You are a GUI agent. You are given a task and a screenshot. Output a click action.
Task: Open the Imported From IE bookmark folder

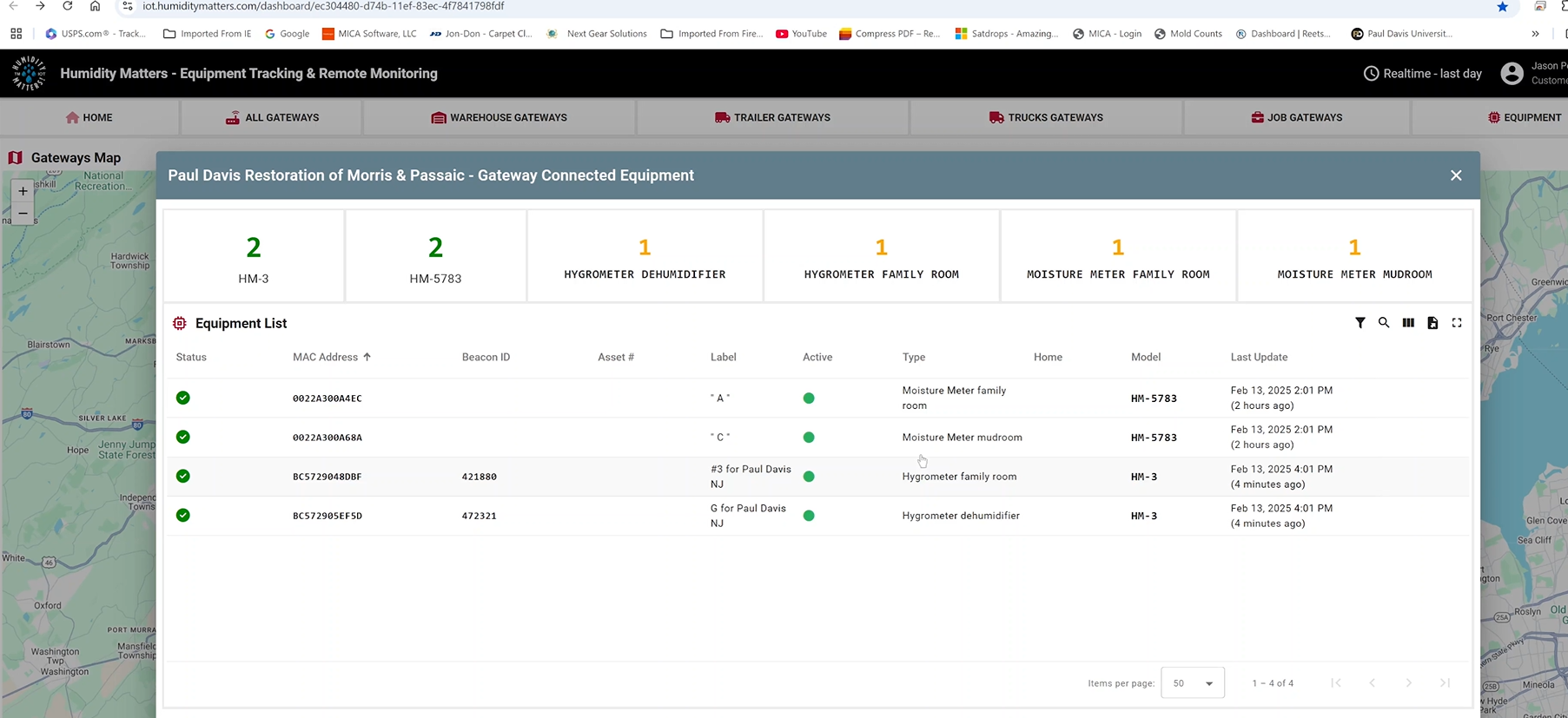(x=207, y=34)
